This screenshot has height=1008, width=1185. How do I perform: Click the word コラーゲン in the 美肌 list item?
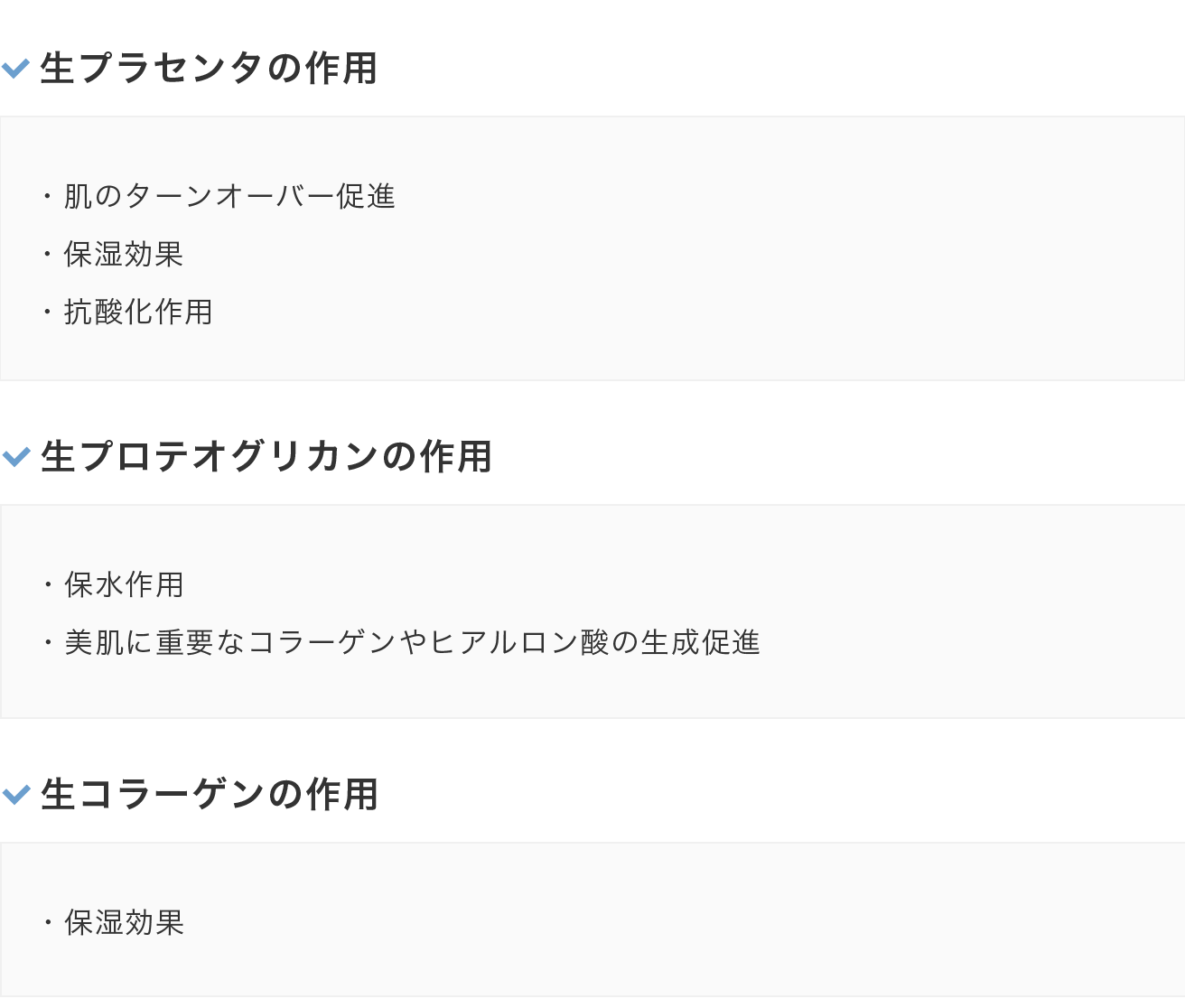321,642
